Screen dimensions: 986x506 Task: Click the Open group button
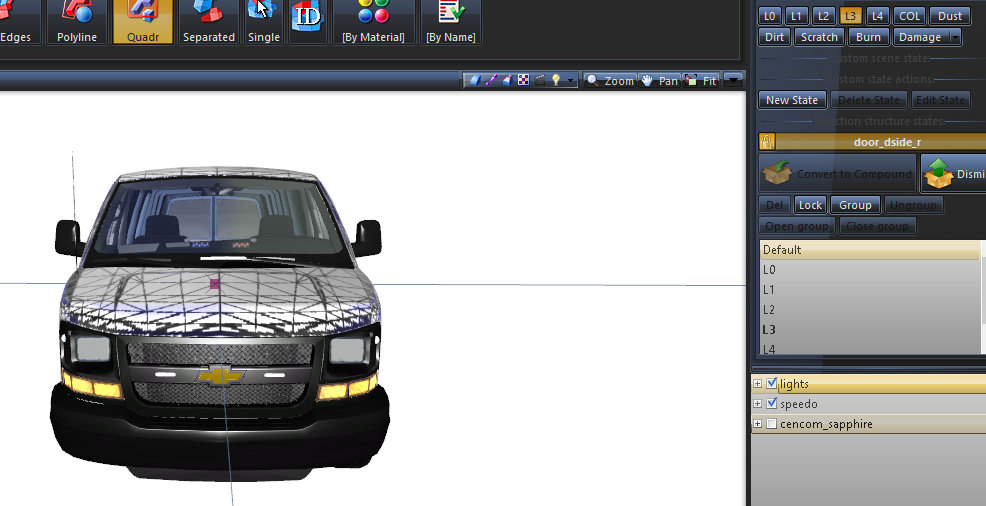[797, 226]
